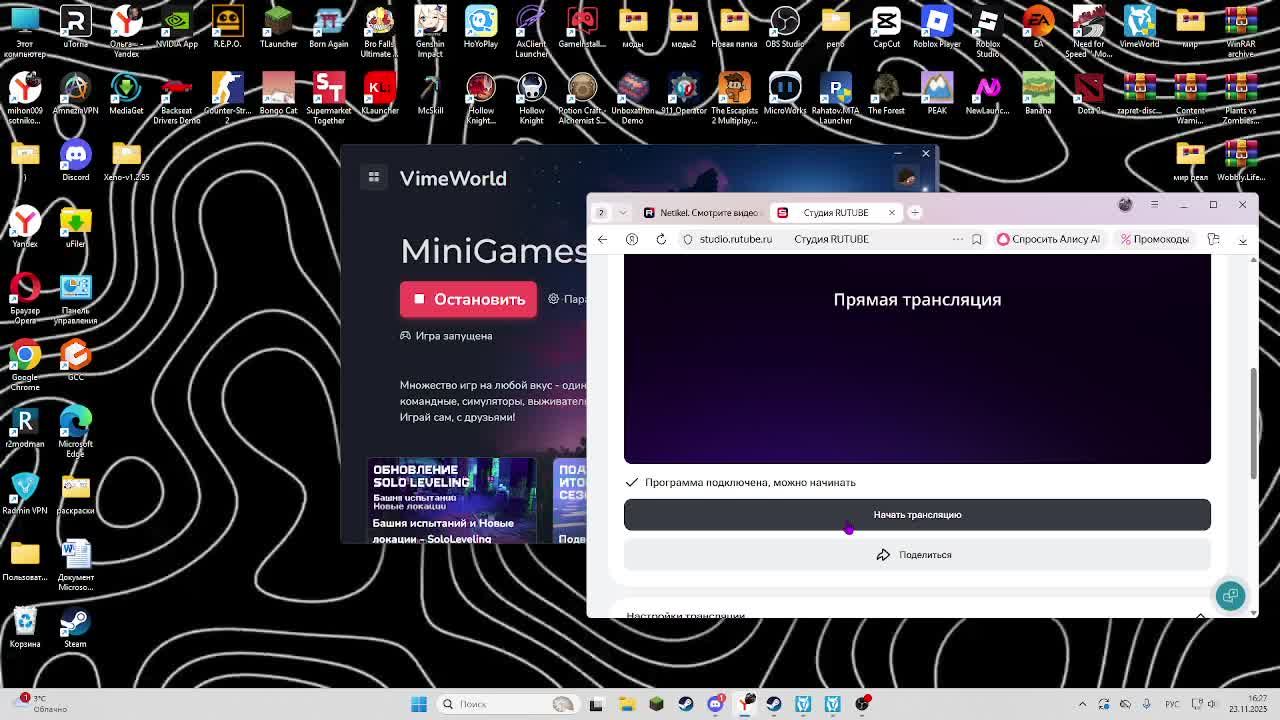This screenshot has width=1280, height=720.
Task: Open a new browser tab
Action: tap(915, 212)
